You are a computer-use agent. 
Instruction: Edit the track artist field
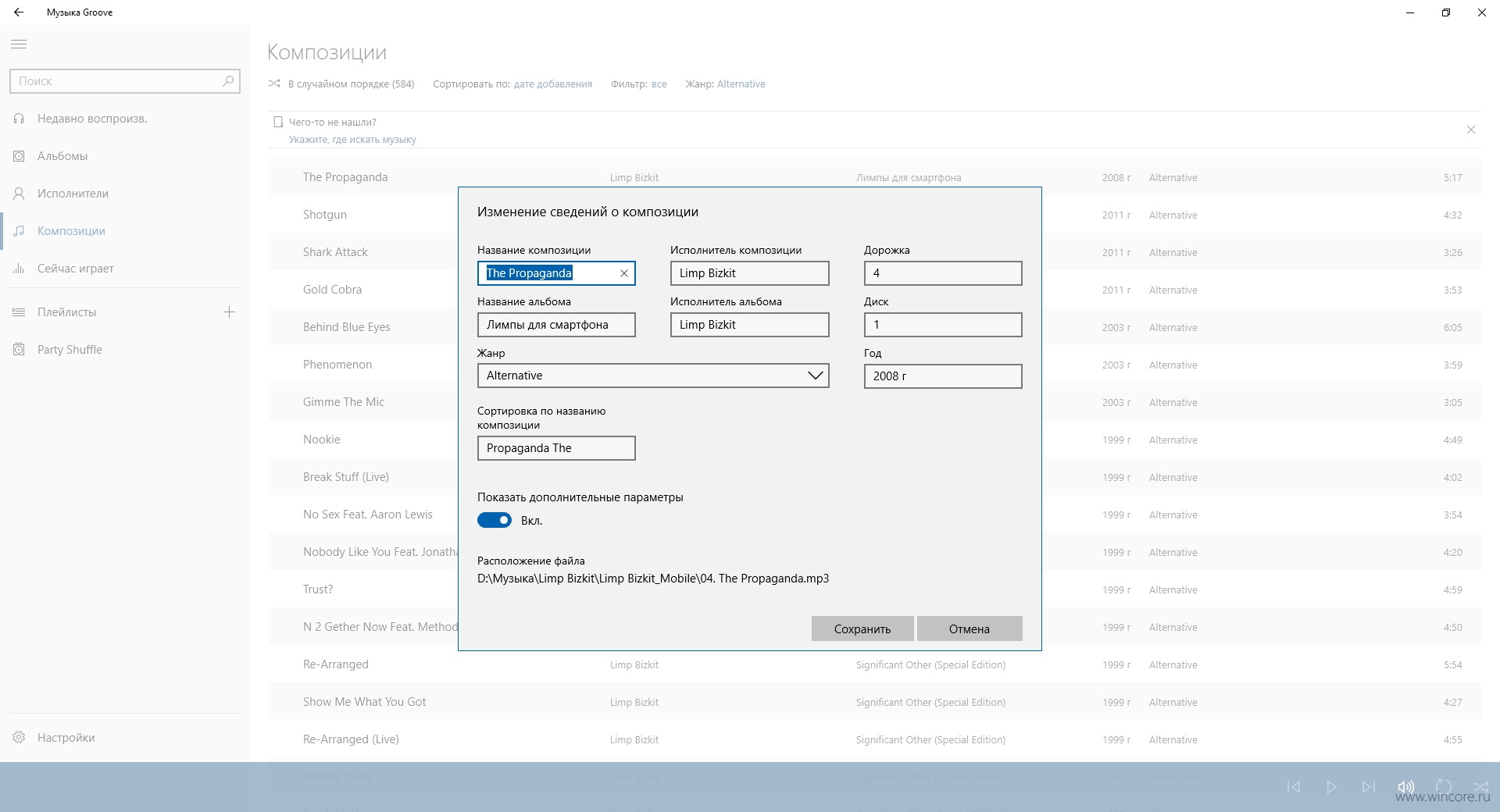pyautogui.click(x=749, y=273)
